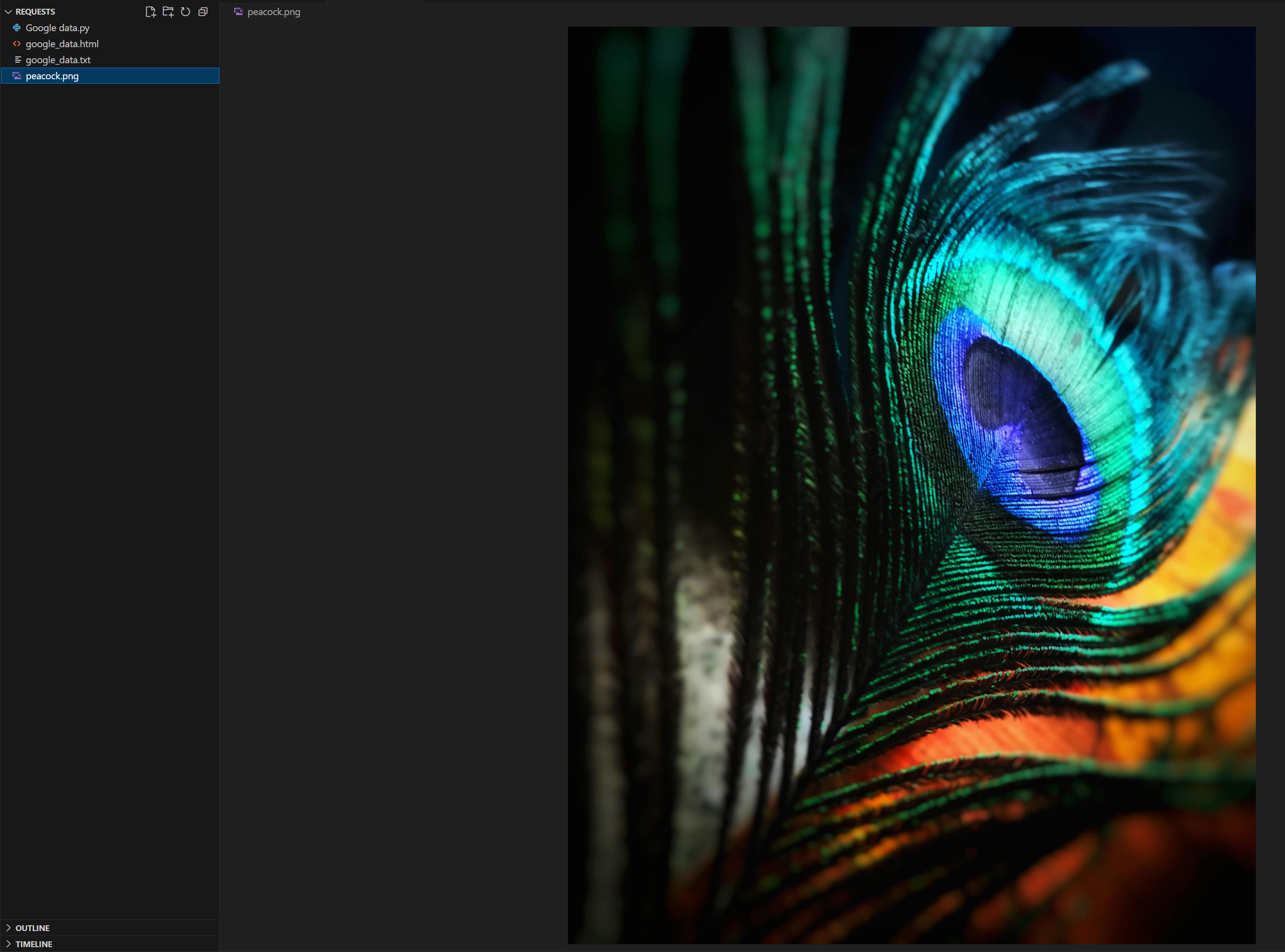
Task: Click the image icon beside peacock.png in sidebar
Action: (x=17, y=76)
